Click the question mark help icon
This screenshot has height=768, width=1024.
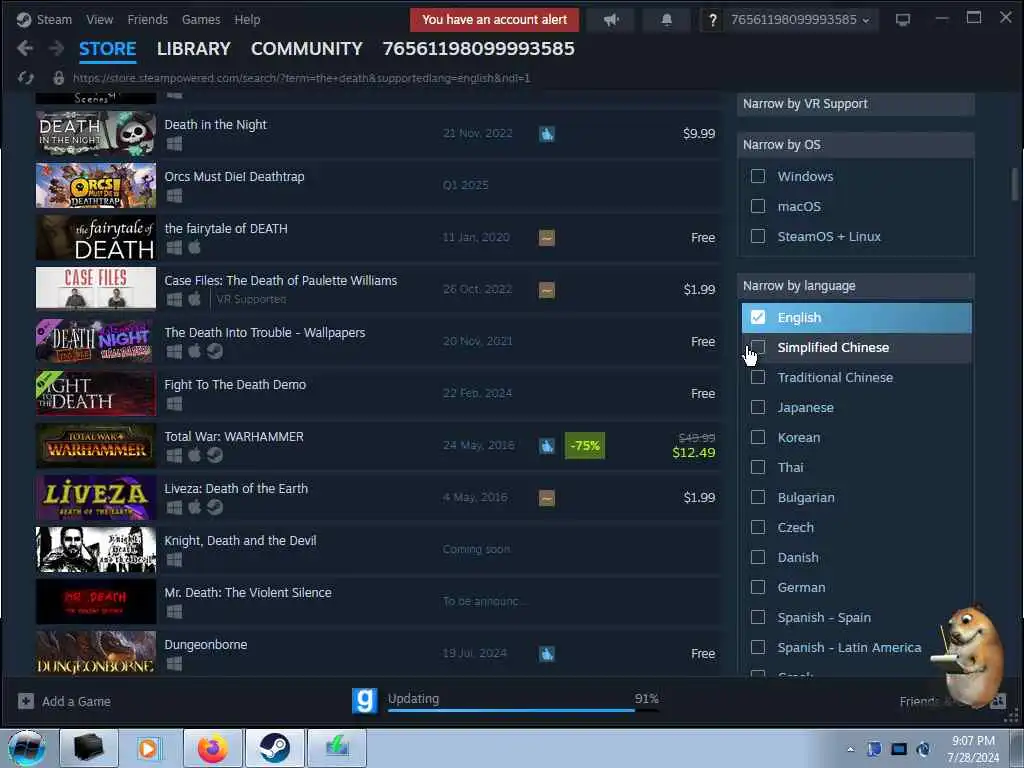712,20
